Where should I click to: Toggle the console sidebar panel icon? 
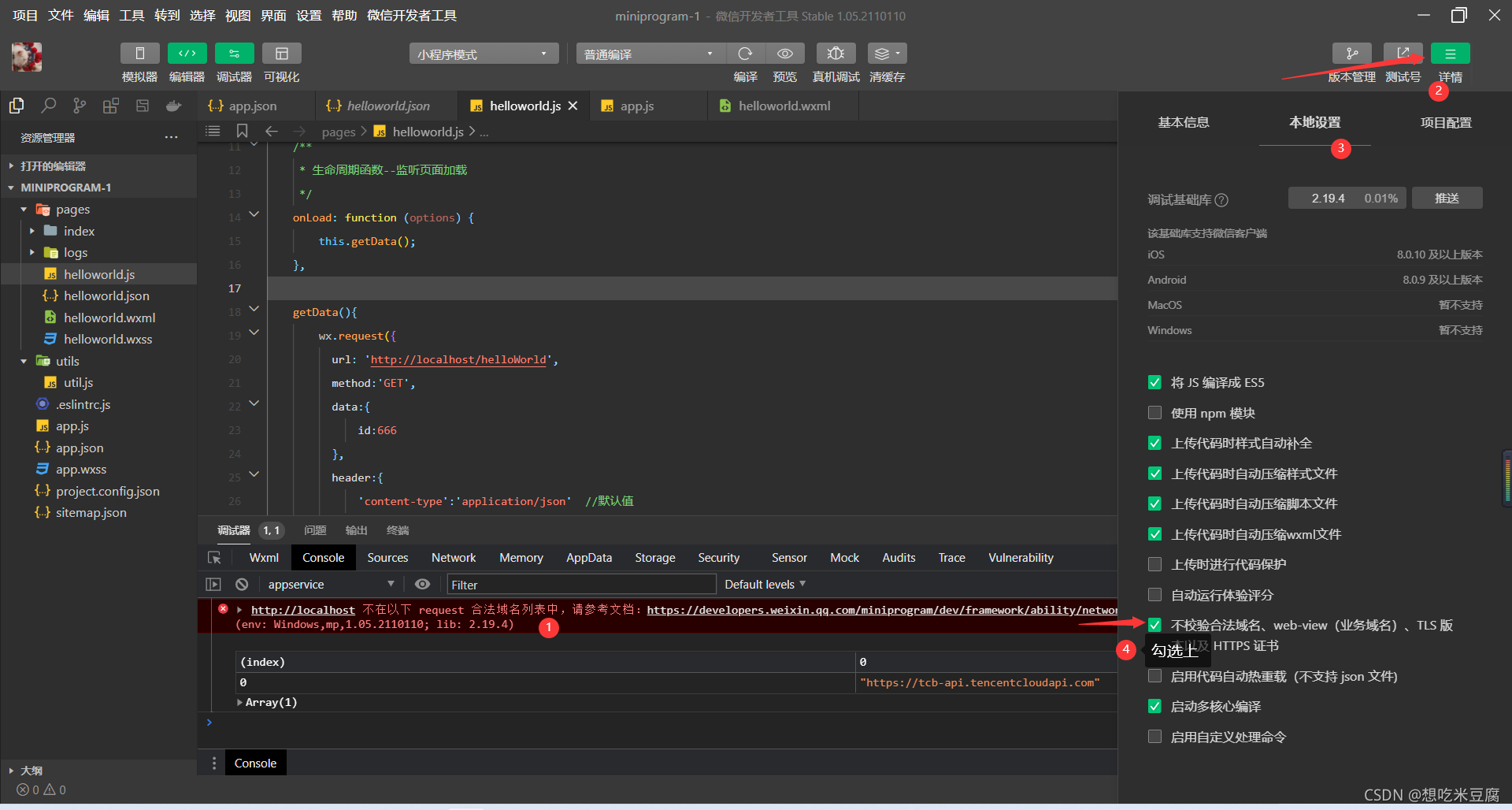(213, 585)
